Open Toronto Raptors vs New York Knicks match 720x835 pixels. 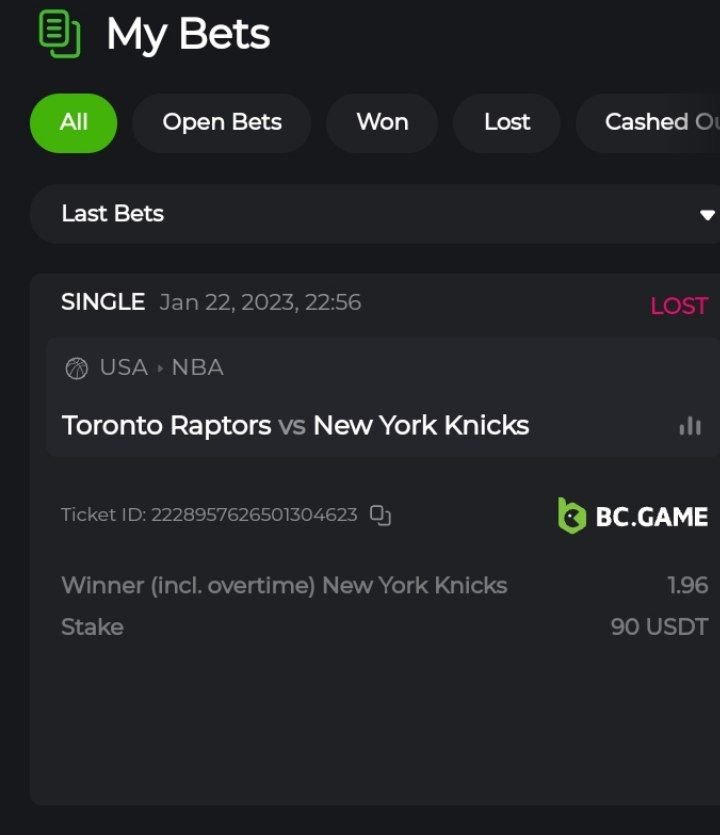pyautogui.click(x=295, y=425)
